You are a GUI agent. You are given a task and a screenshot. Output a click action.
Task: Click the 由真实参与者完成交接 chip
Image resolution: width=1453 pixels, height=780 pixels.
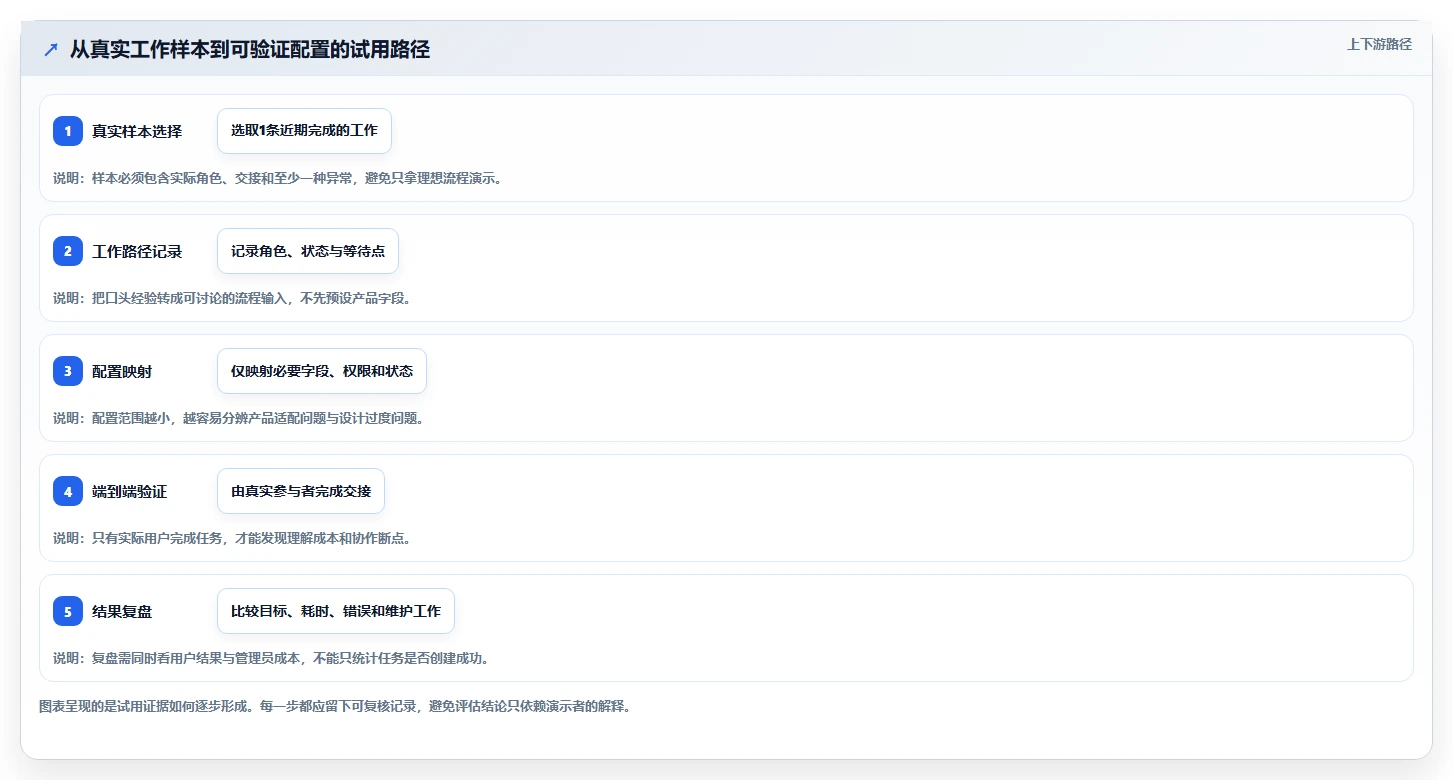pyautogui.click(x=301, y=491)
